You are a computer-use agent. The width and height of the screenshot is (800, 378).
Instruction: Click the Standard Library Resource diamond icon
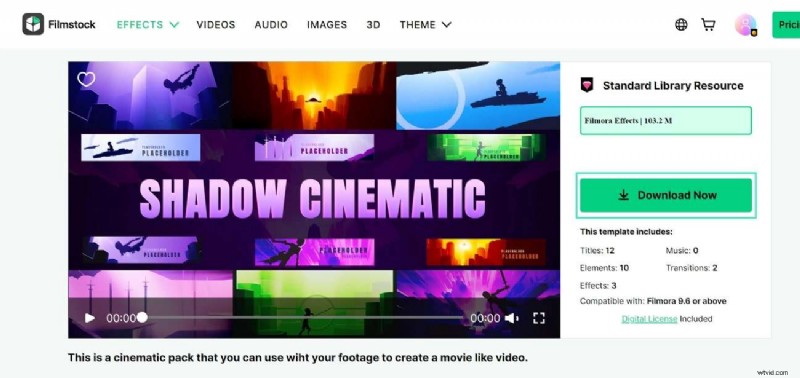587,85
